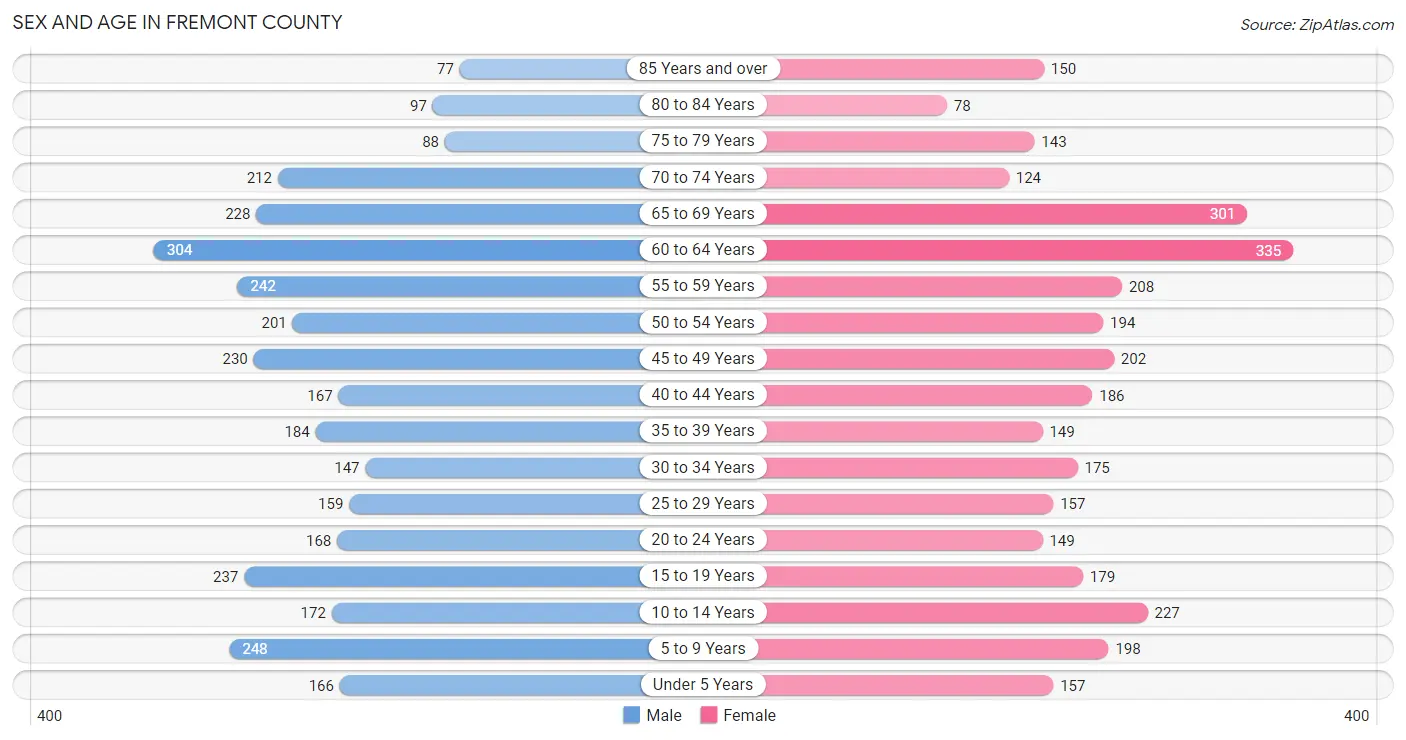Select the 60 to 64 Years female bar
Screen dimensions: 1406x740
(x=1029, y=250)
